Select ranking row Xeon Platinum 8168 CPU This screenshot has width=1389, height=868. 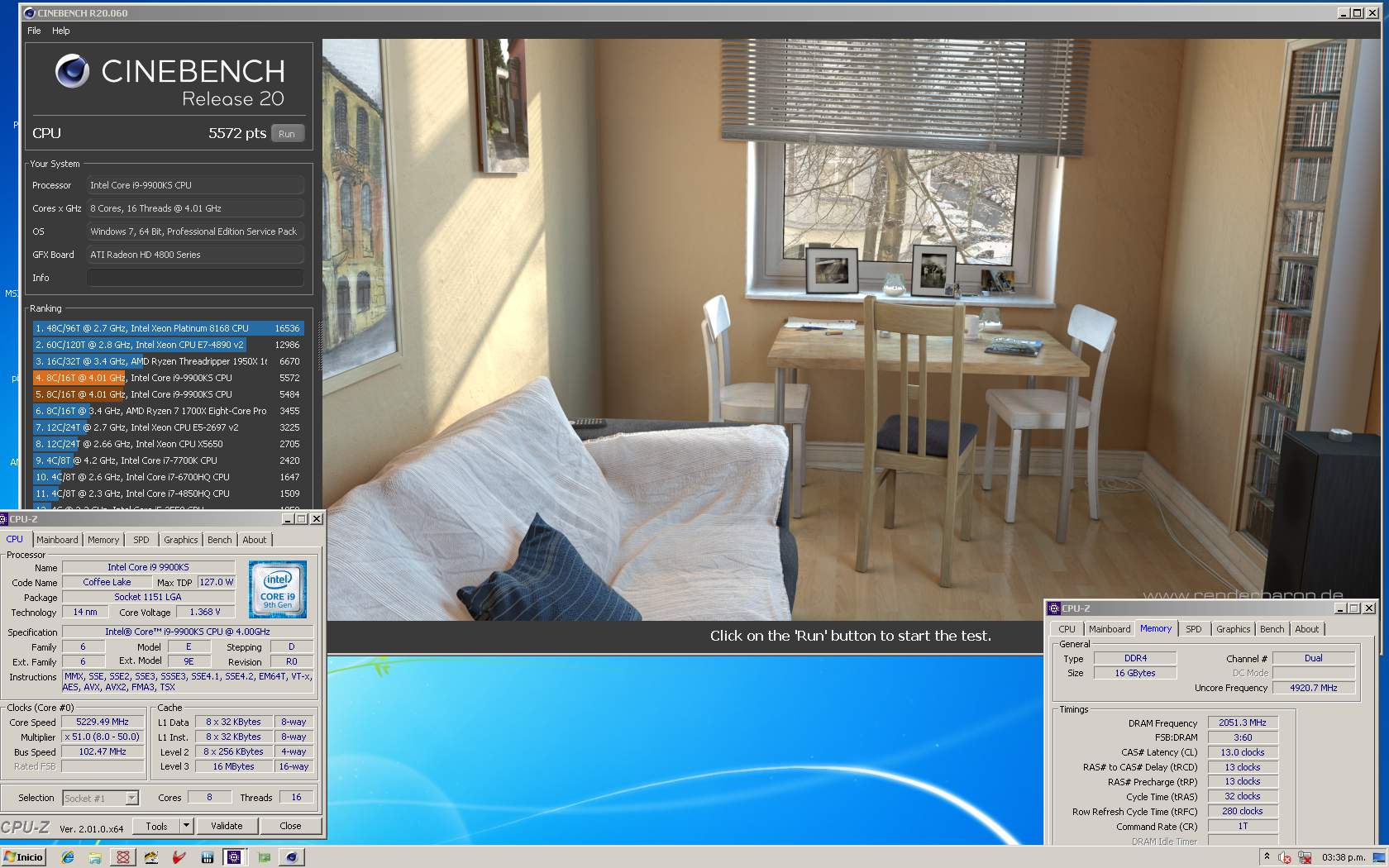tap(168, 328)
